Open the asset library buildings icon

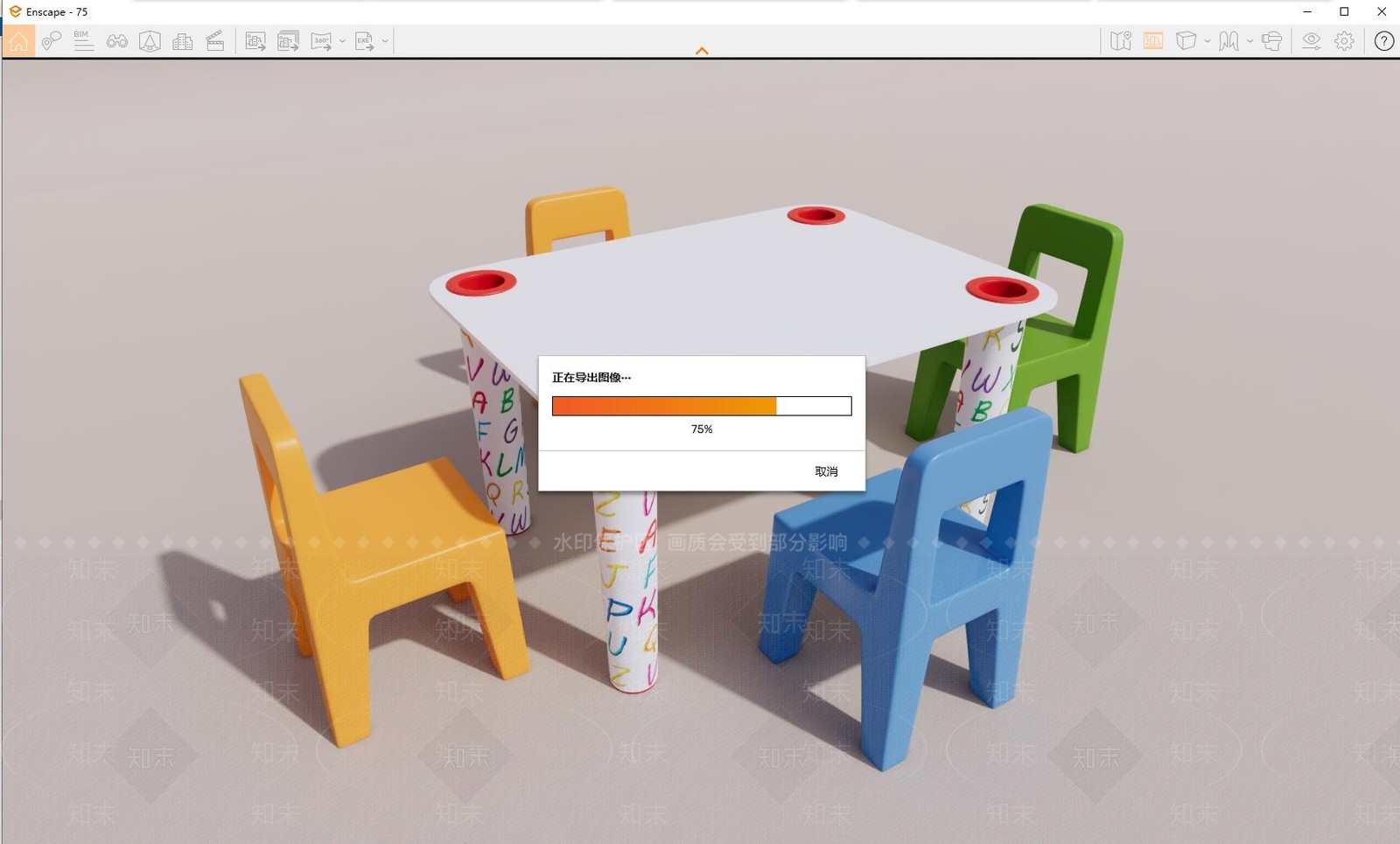183,41
